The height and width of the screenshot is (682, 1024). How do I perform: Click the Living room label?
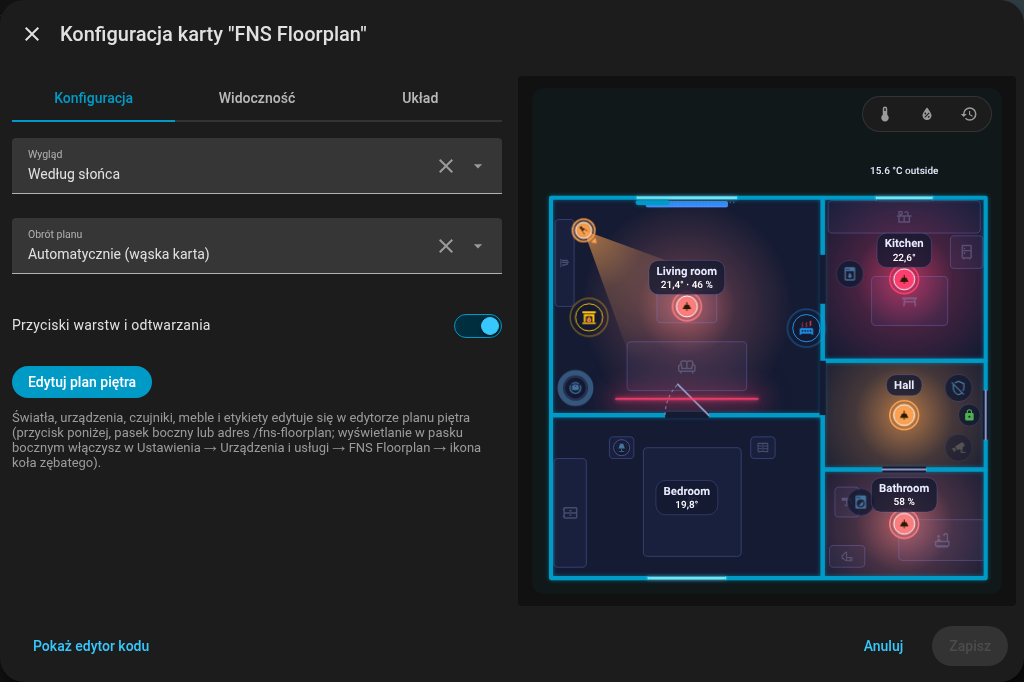point(686,278)
